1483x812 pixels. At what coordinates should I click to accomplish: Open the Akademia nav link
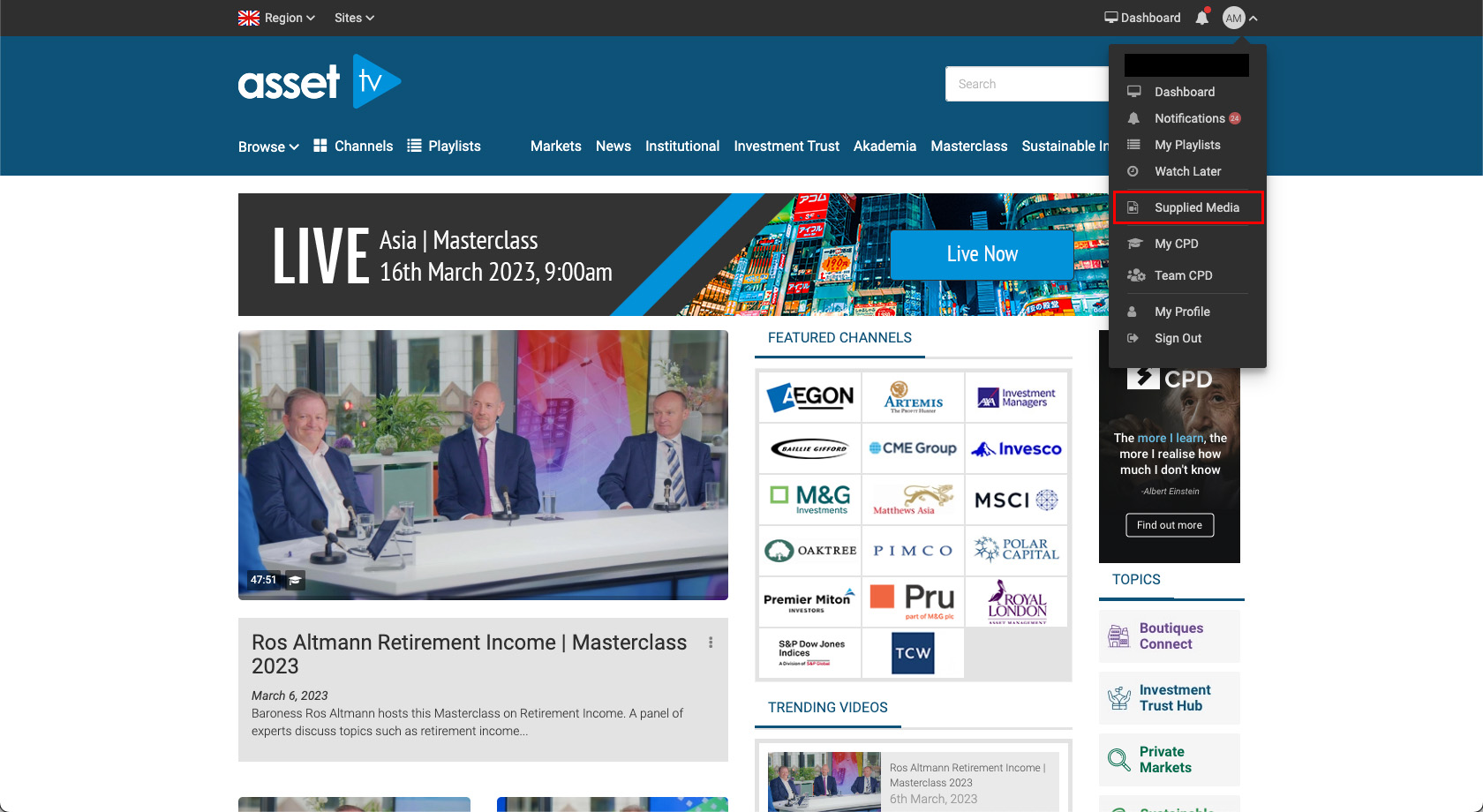[x=885, y=147]
